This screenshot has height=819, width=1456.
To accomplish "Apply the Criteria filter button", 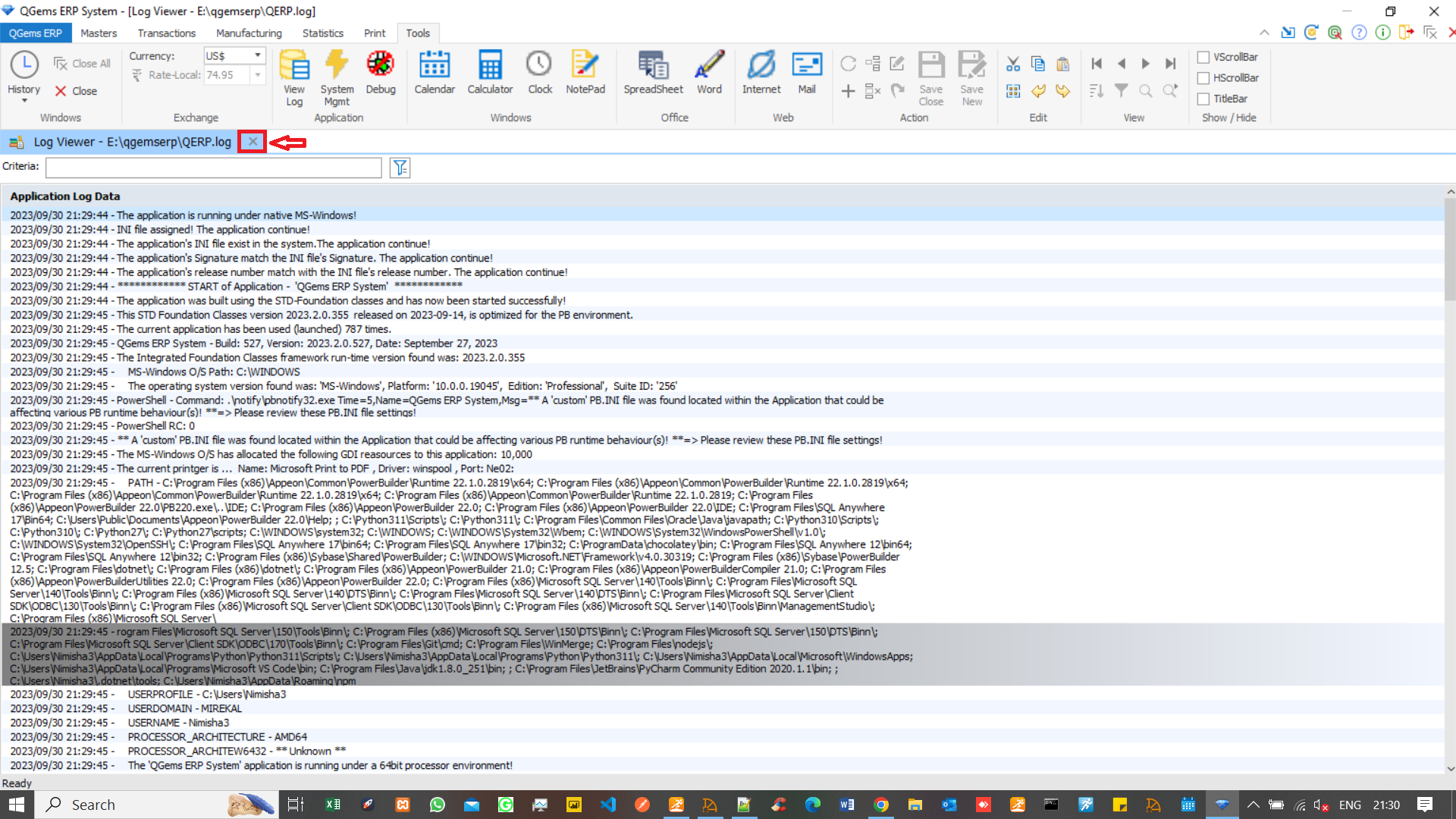I will click(400, 168).
